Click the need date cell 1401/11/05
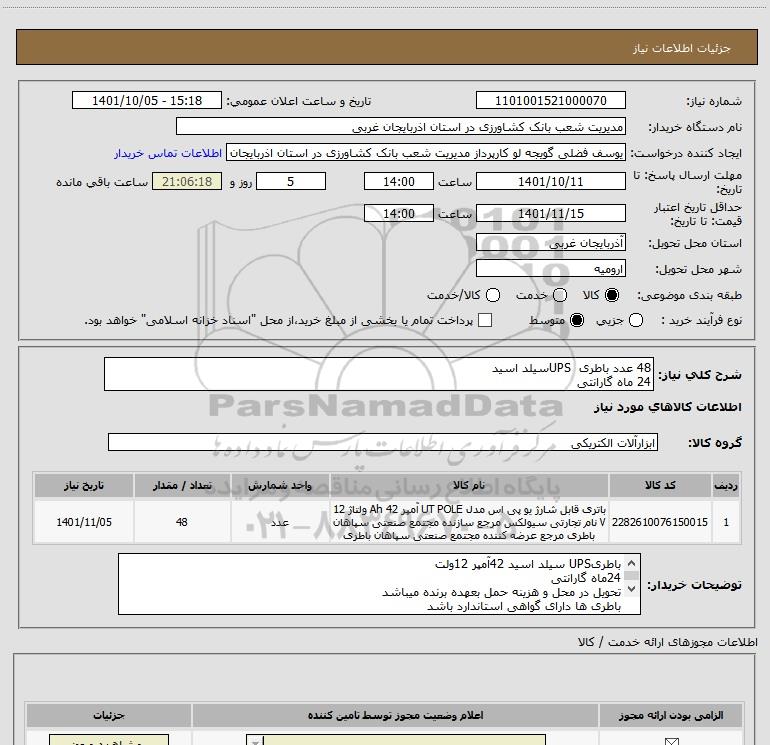 83,522
